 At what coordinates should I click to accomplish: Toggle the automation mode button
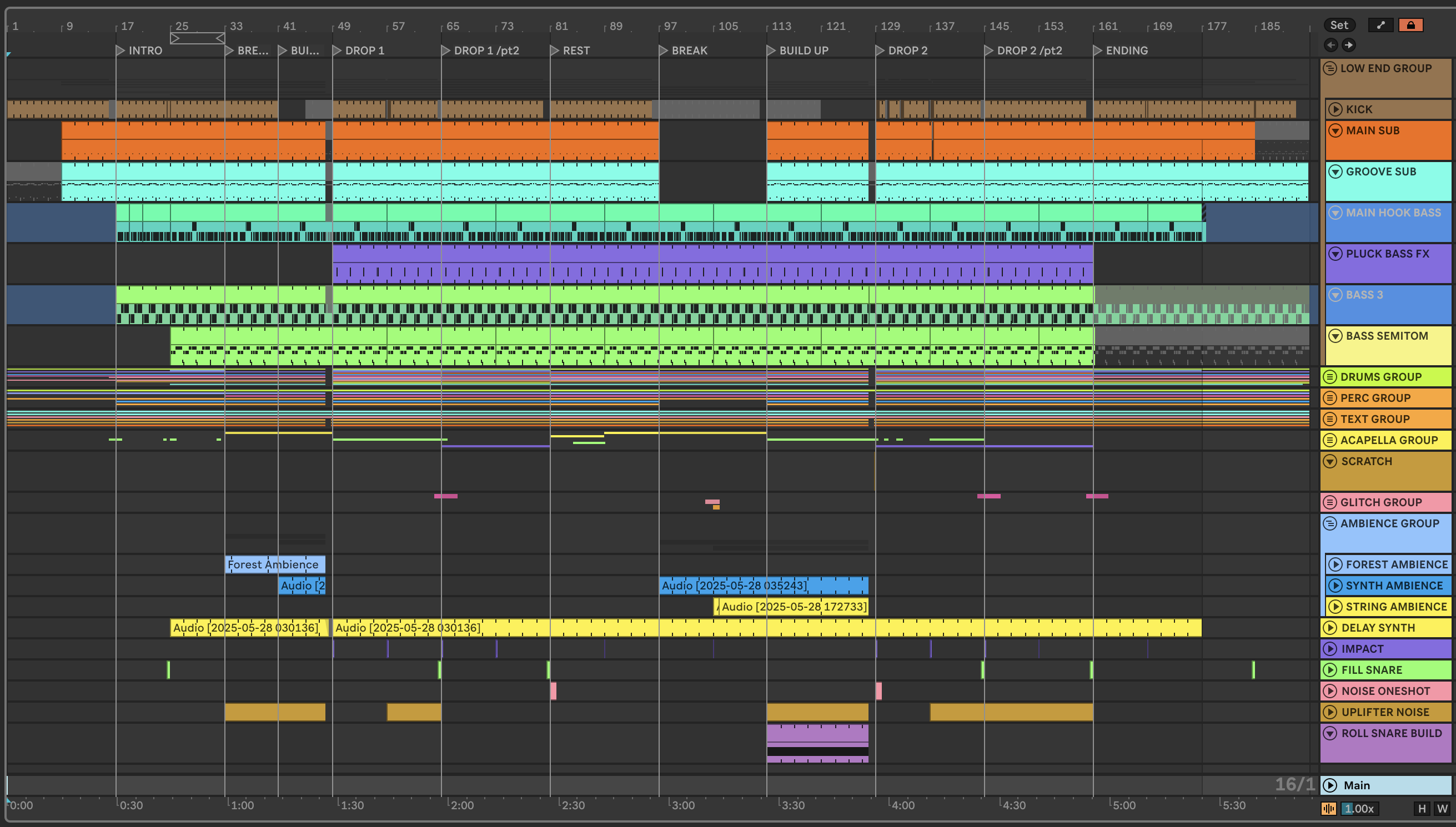[x=1380, y=25]
